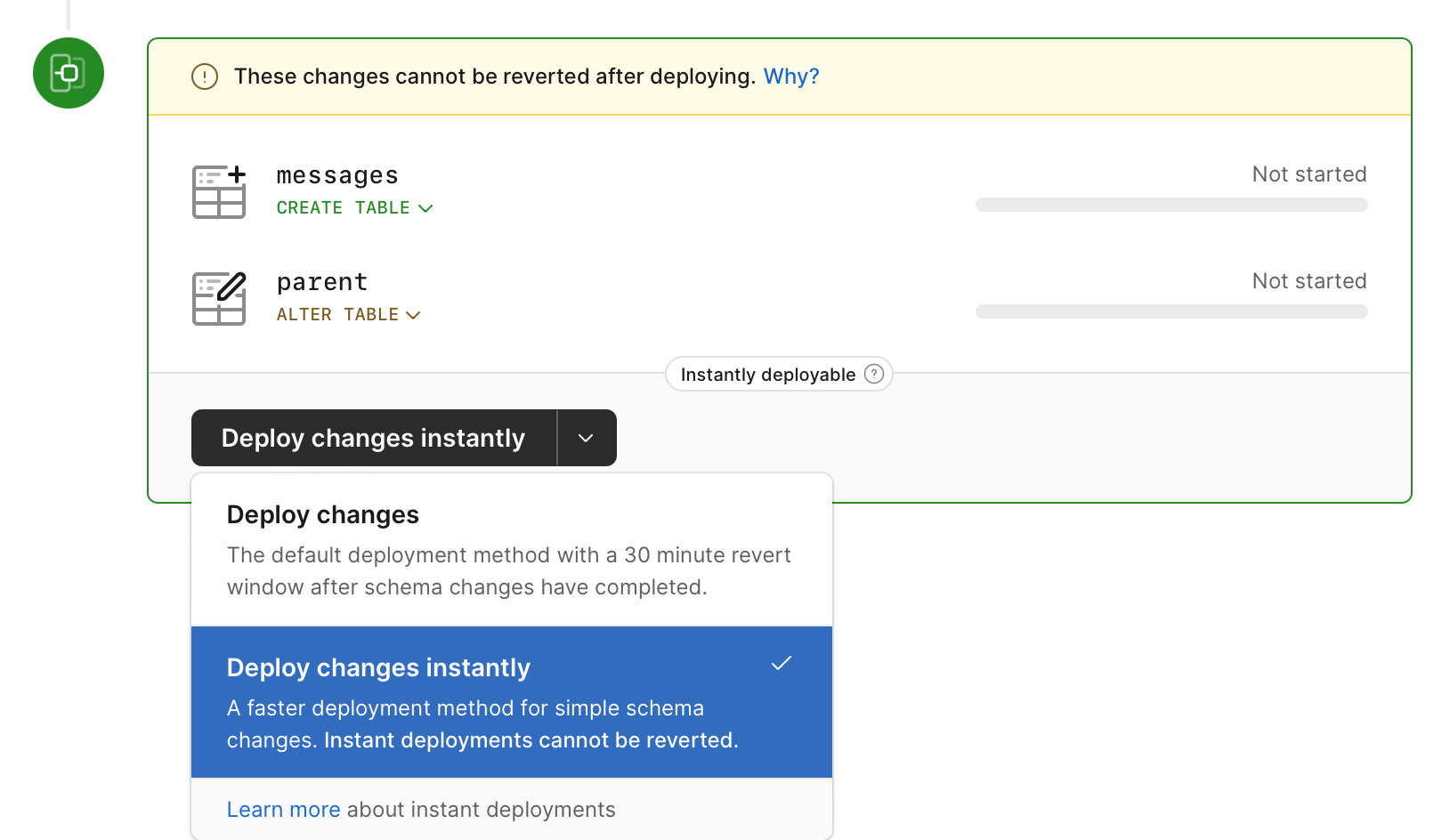Click the Not started status for messages
The width and height of the screenshot is (1442, 840).
click(1309, 174)
